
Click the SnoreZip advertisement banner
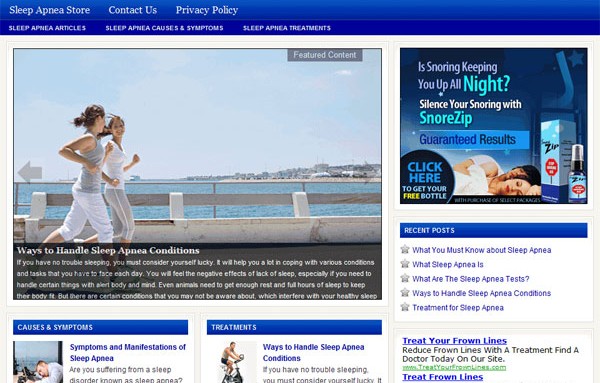tap(494, 125)
